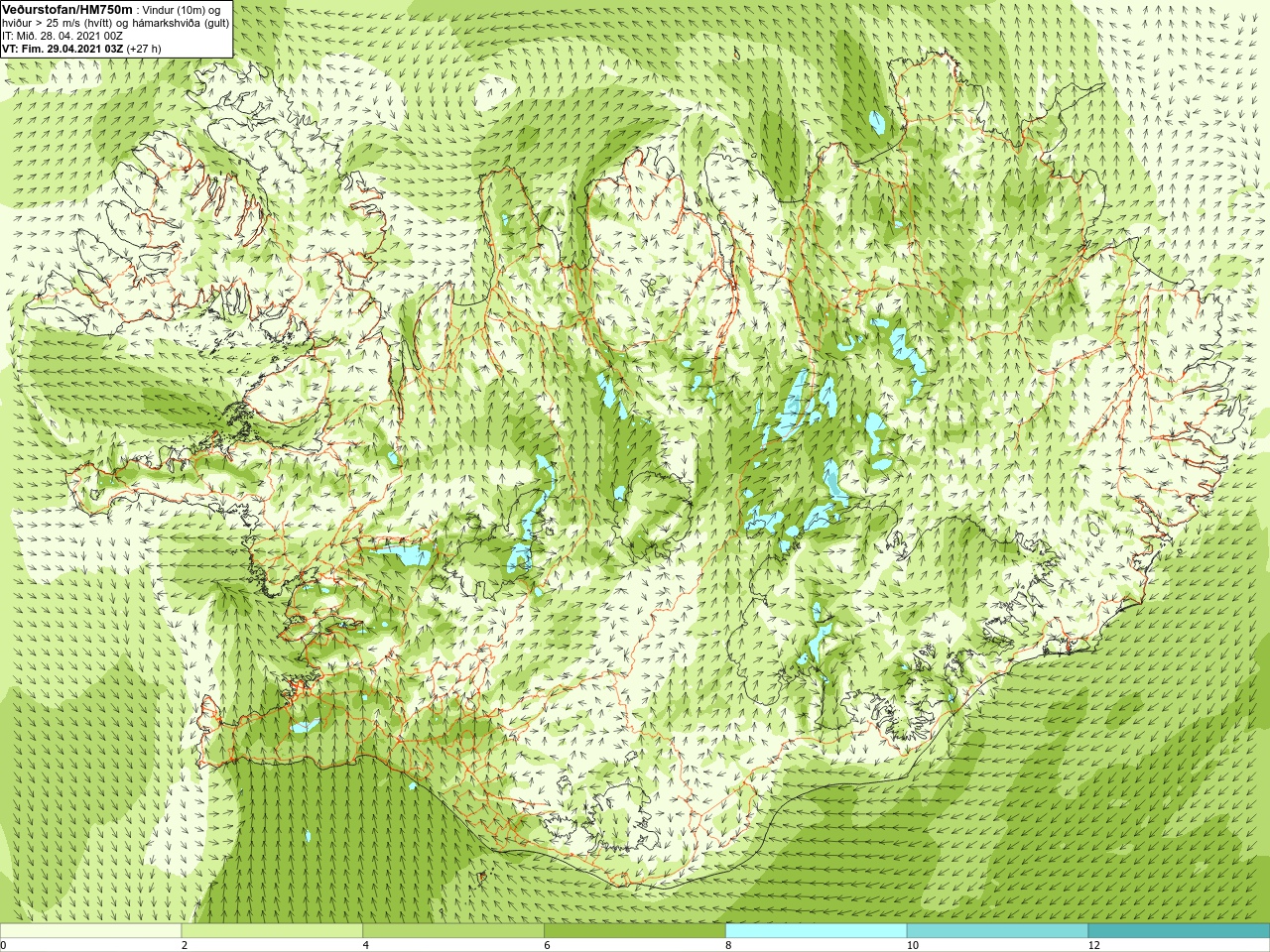Click the 'IT: Mið. 28. 04. 2021 00Z' line

tap(63, 35)
